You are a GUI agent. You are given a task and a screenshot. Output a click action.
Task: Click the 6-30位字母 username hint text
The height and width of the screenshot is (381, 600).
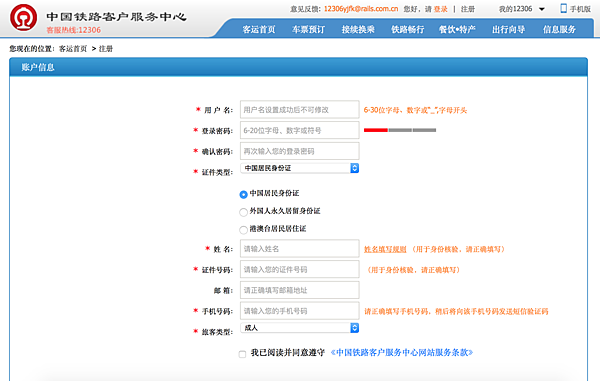(415, 110)
